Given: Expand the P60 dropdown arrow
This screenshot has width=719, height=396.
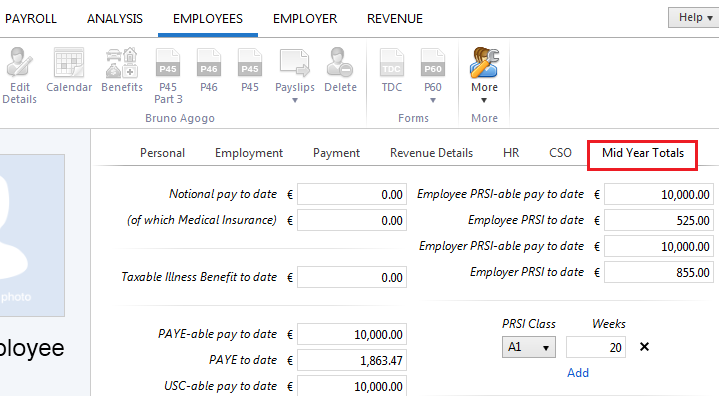Looking at the screenshot, I should click(433, 100).
